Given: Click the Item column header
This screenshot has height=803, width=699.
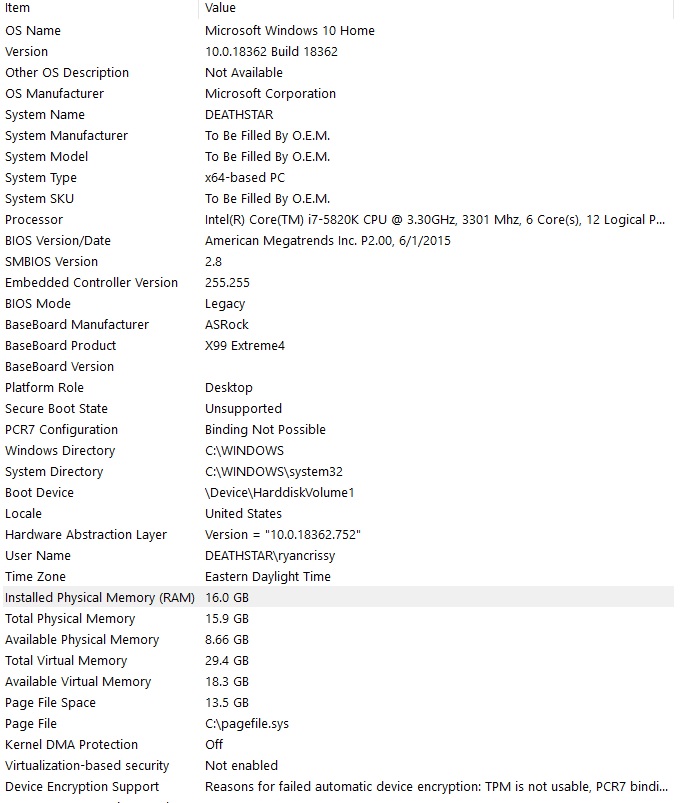Looking at the screenshot, I should point(100,8).
